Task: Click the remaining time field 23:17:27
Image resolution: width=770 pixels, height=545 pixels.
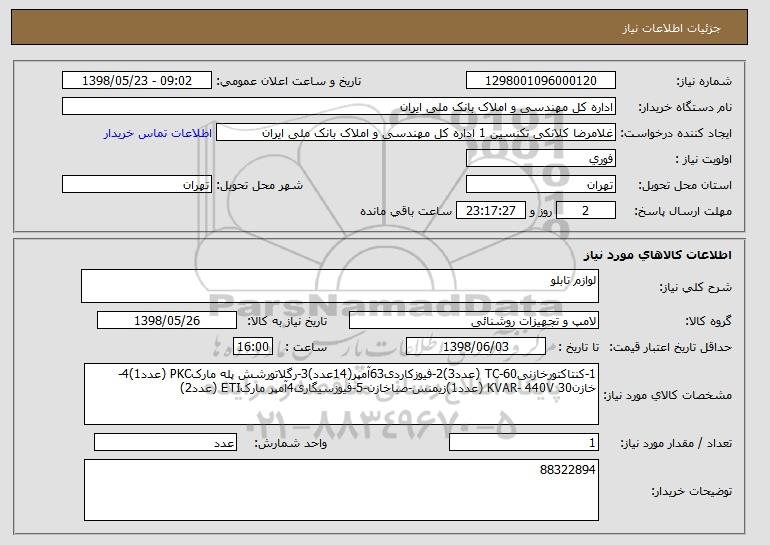Action: coord(491,211)
